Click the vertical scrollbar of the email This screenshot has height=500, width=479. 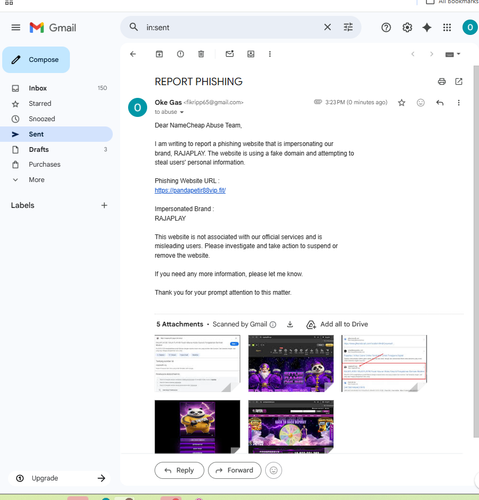pos(476,252)
